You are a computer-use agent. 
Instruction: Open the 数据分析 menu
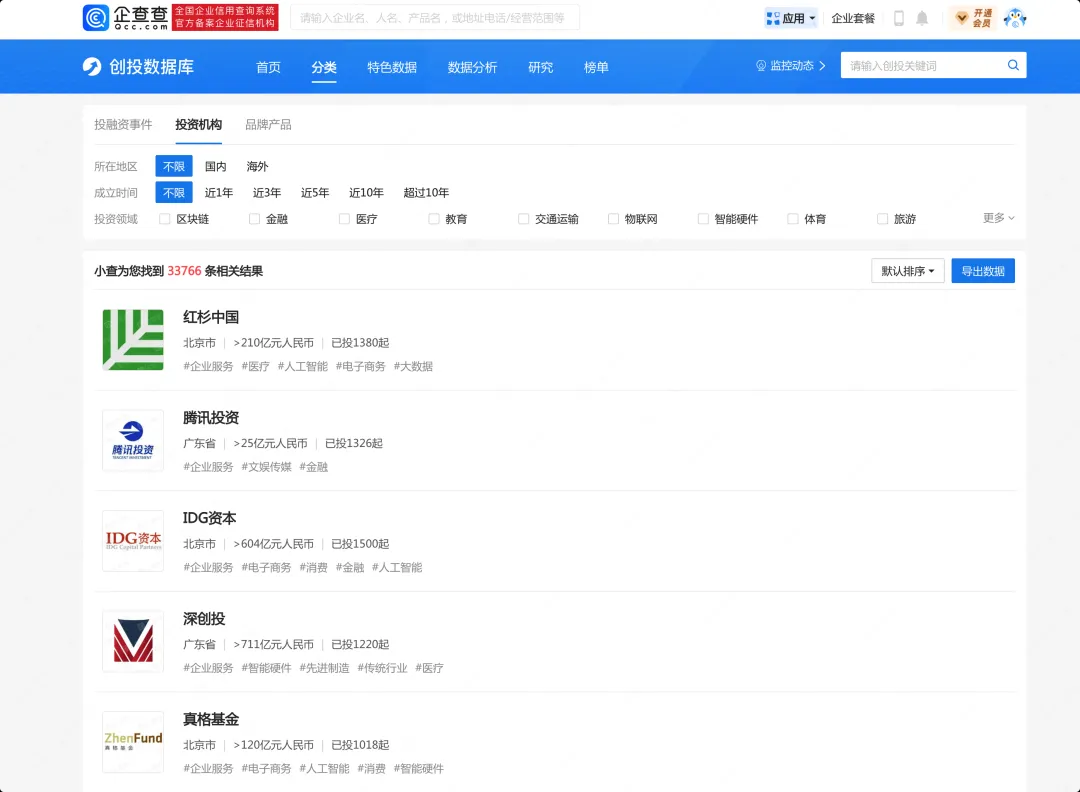(x=472, y=67)
